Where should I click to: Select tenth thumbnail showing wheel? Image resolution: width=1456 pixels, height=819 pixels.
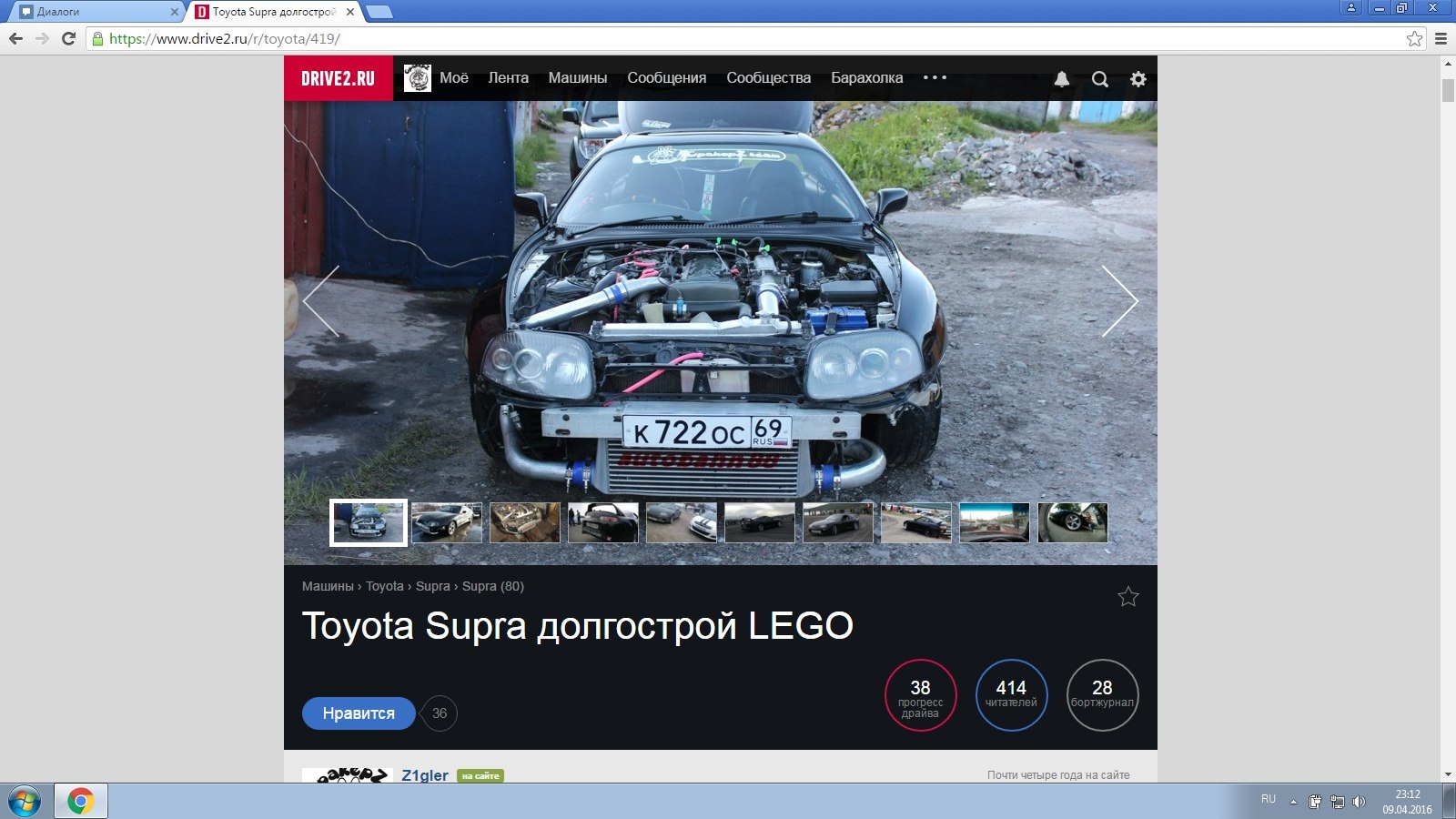(x=1073, y=523)
